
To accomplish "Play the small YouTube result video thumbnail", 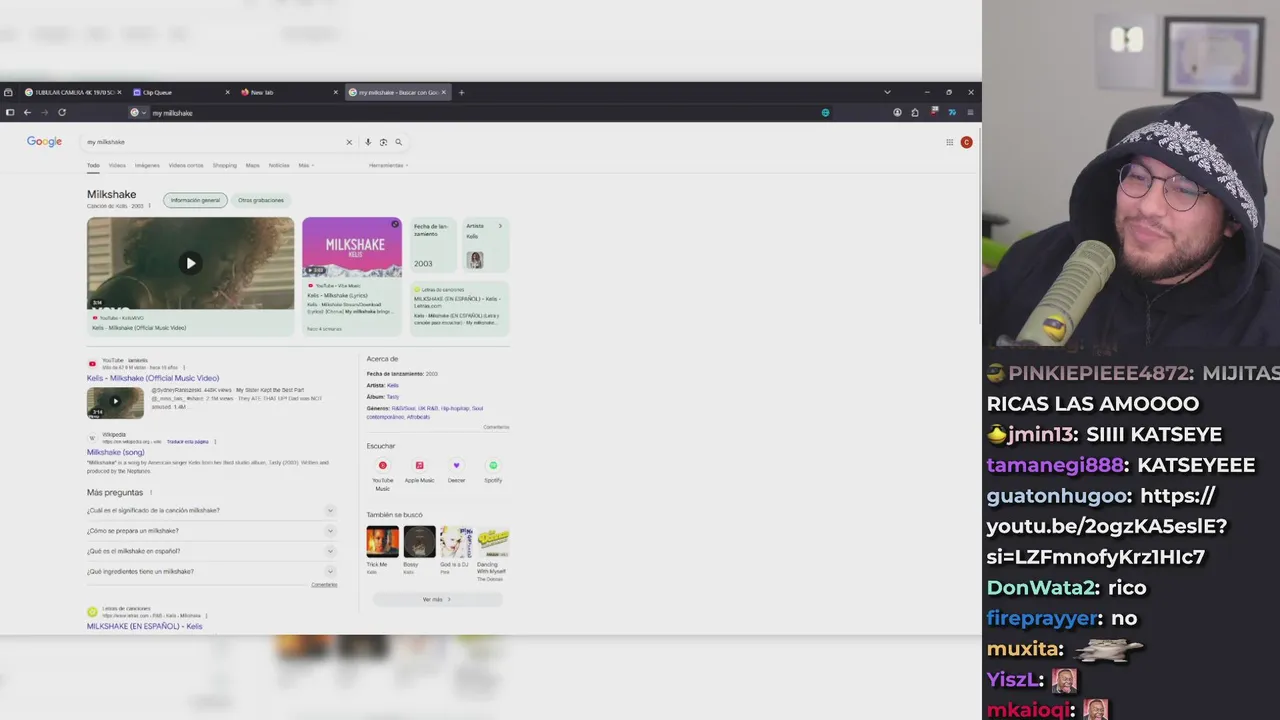I will point(115,402).
